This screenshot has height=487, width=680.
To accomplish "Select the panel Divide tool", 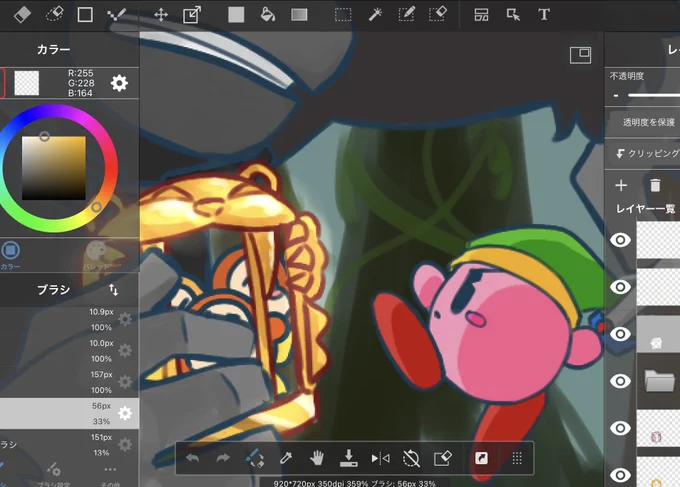I will [481, 15].
